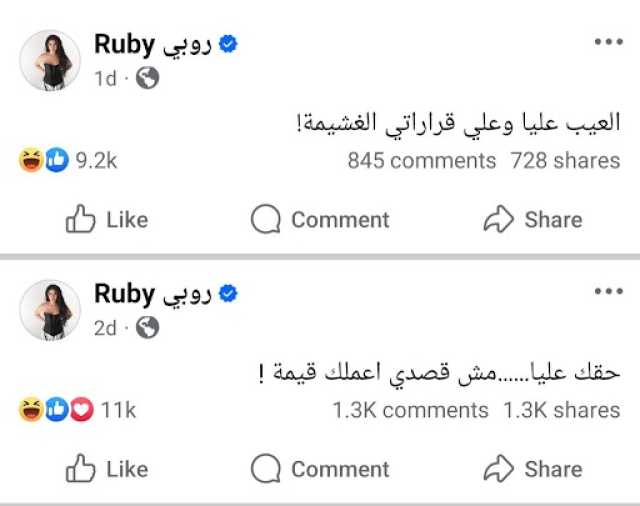The height and width of the screenshot is (506, 640).
Task: Open the three-dots menu on the second post
Action: [x=608, y=291]
